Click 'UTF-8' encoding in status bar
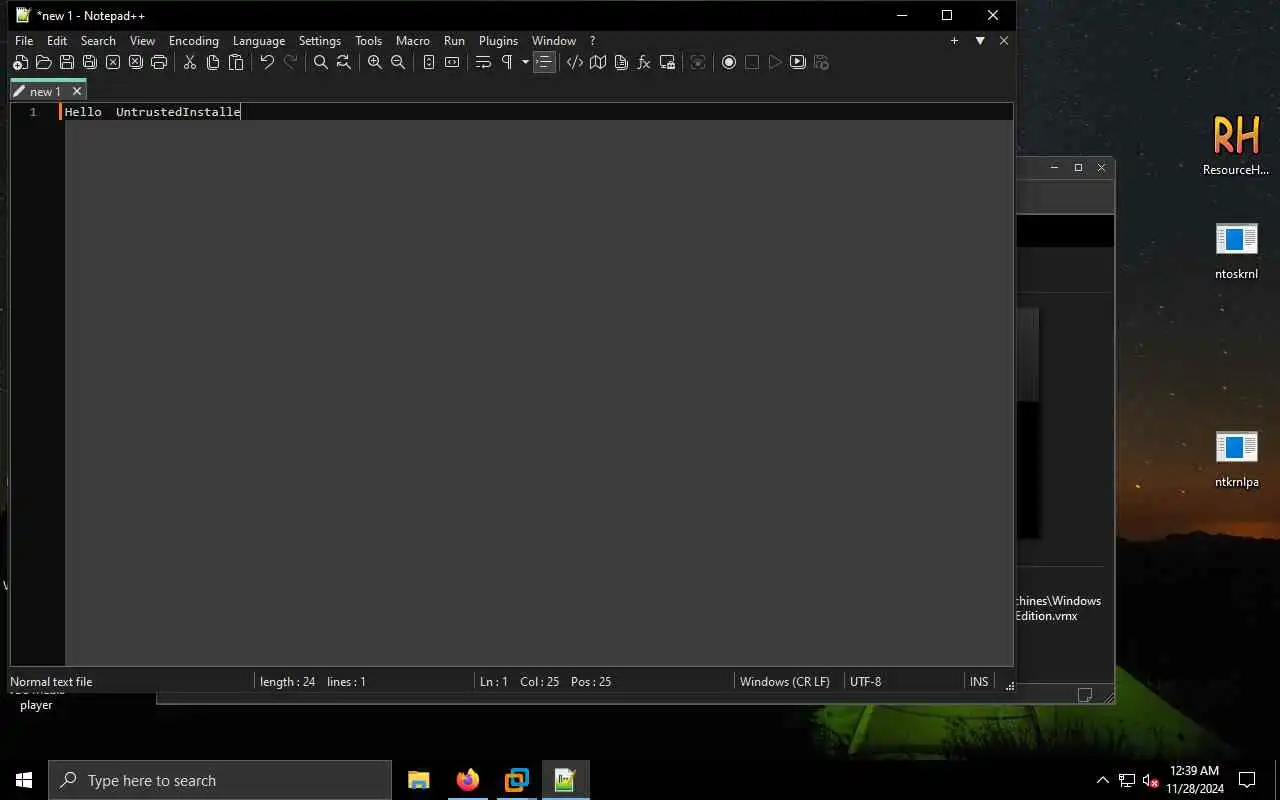The height and width of the screenshot is (800, 1280). tap(866, 681)
